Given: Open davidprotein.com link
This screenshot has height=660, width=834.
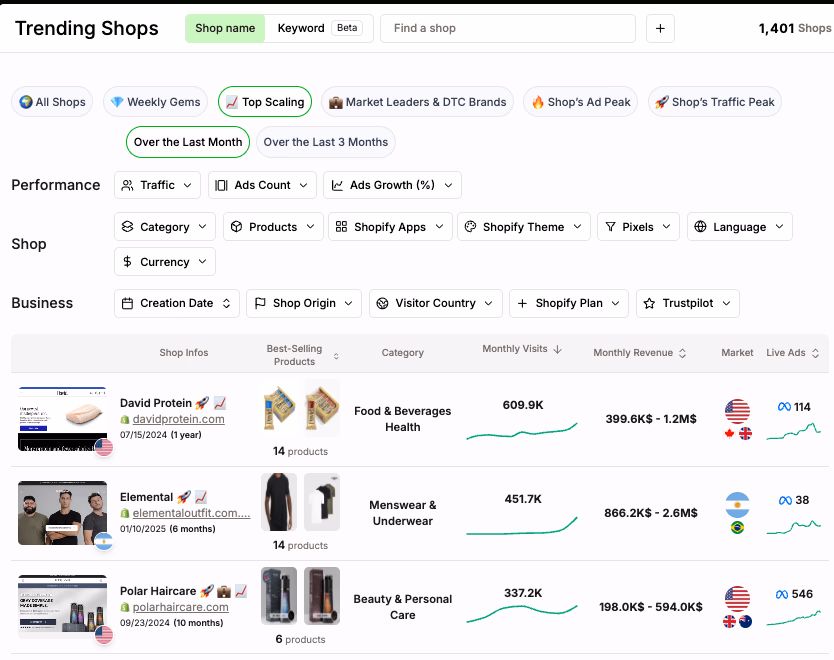Looking at the screenshot, I should [x=178, y=419].
